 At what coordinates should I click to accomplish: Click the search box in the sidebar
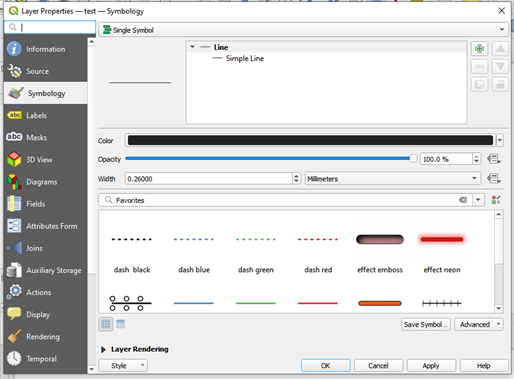[50, 27]
